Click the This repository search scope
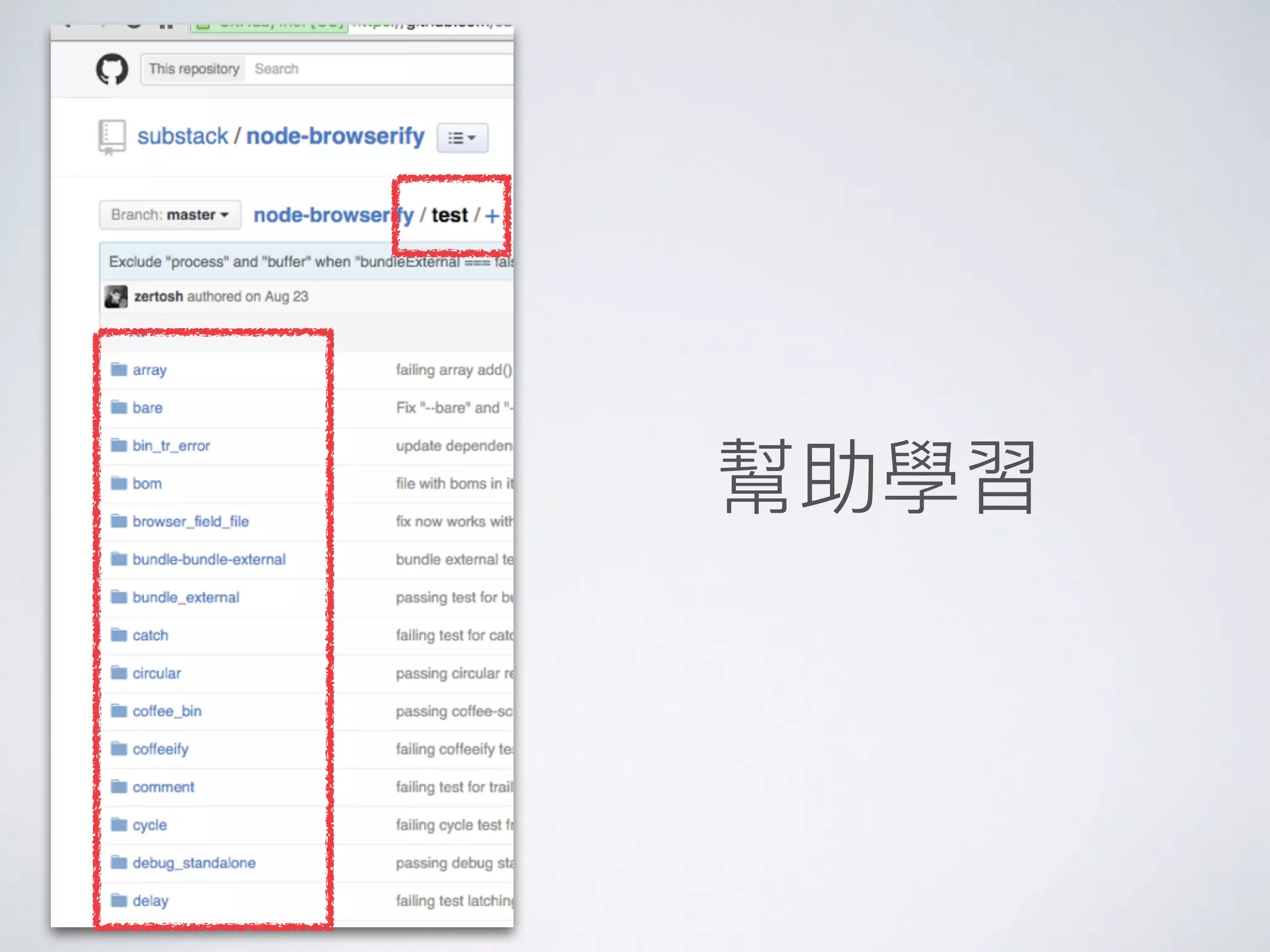 (194, 69)
